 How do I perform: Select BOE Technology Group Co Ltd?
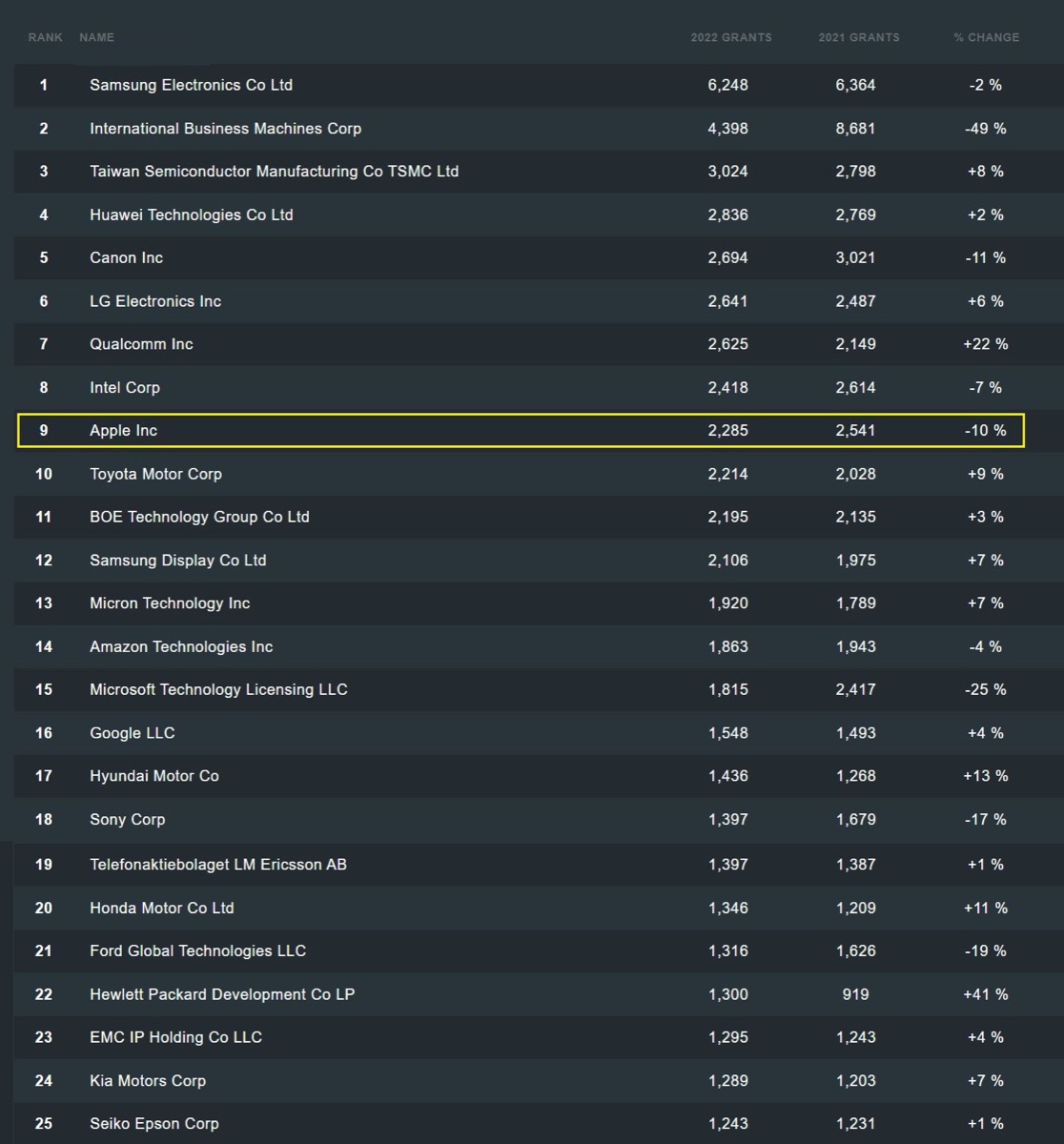[x=199, y=517]
